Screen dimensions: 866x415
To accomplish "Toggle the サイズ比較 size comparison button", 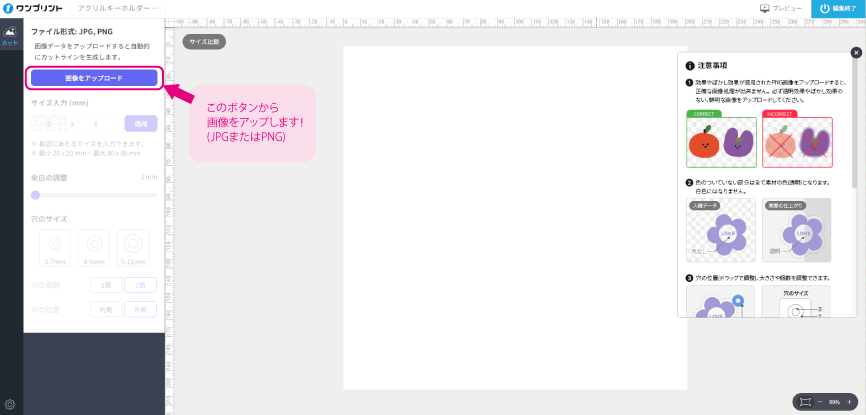I will point(204,42).
